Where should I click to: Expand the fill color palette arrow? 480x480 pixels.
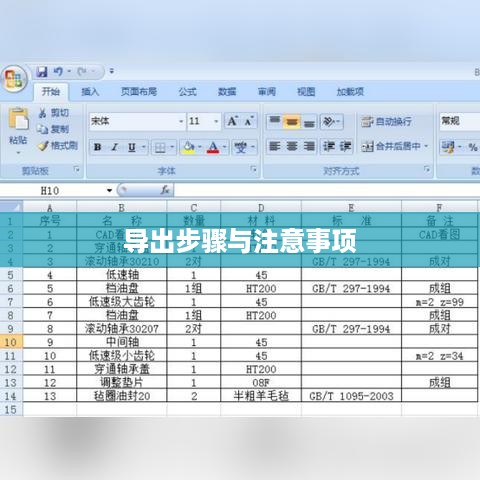pyautogui.click(x=200, y=147)
